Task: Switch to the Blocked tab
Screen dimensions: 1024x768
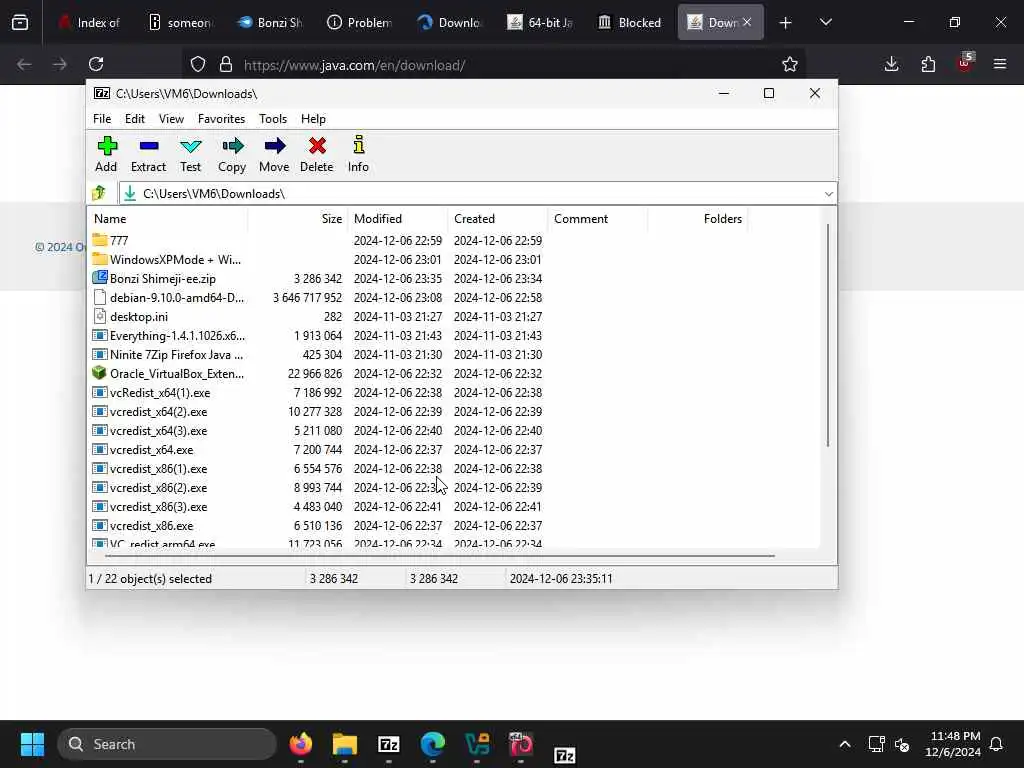Action: point(631,23)
